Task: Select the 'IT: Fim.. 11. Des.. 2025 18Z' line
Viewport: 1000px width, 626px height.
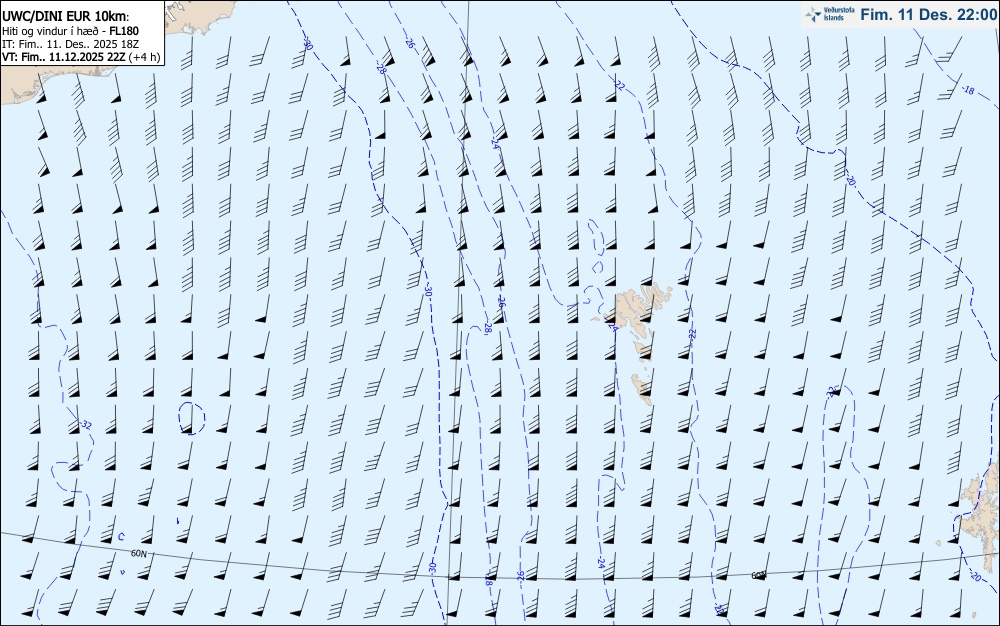Action: (x=70, y=44)
